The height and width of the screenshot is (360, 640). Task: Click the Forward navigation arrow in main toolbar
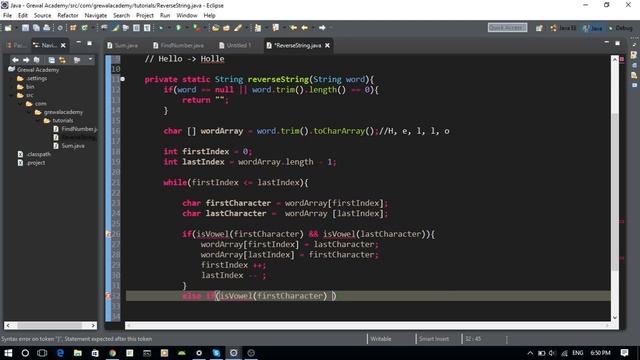pyautogui.click(x=322, y=28)
